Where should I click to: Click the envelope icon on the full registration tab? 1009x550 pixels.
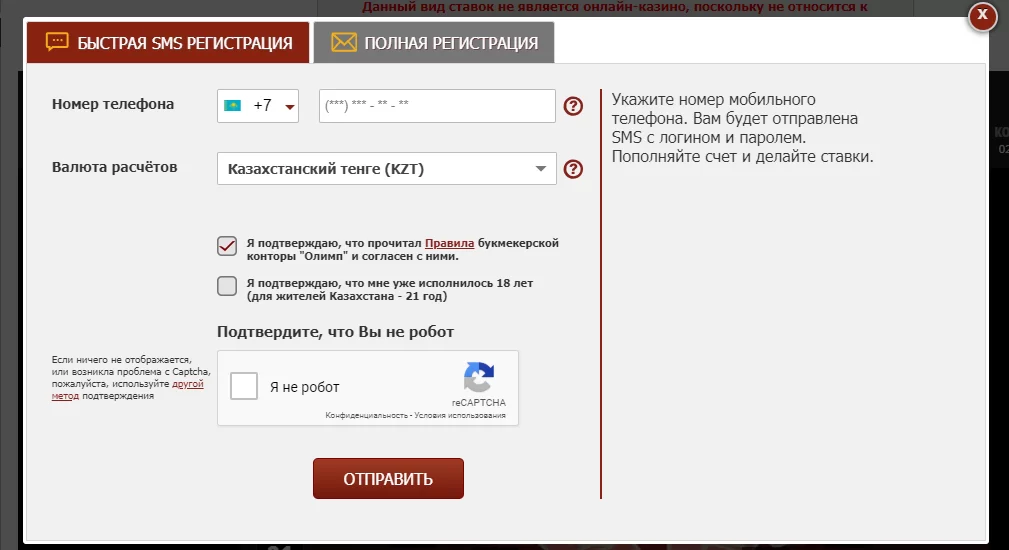(x=344, y=42)
